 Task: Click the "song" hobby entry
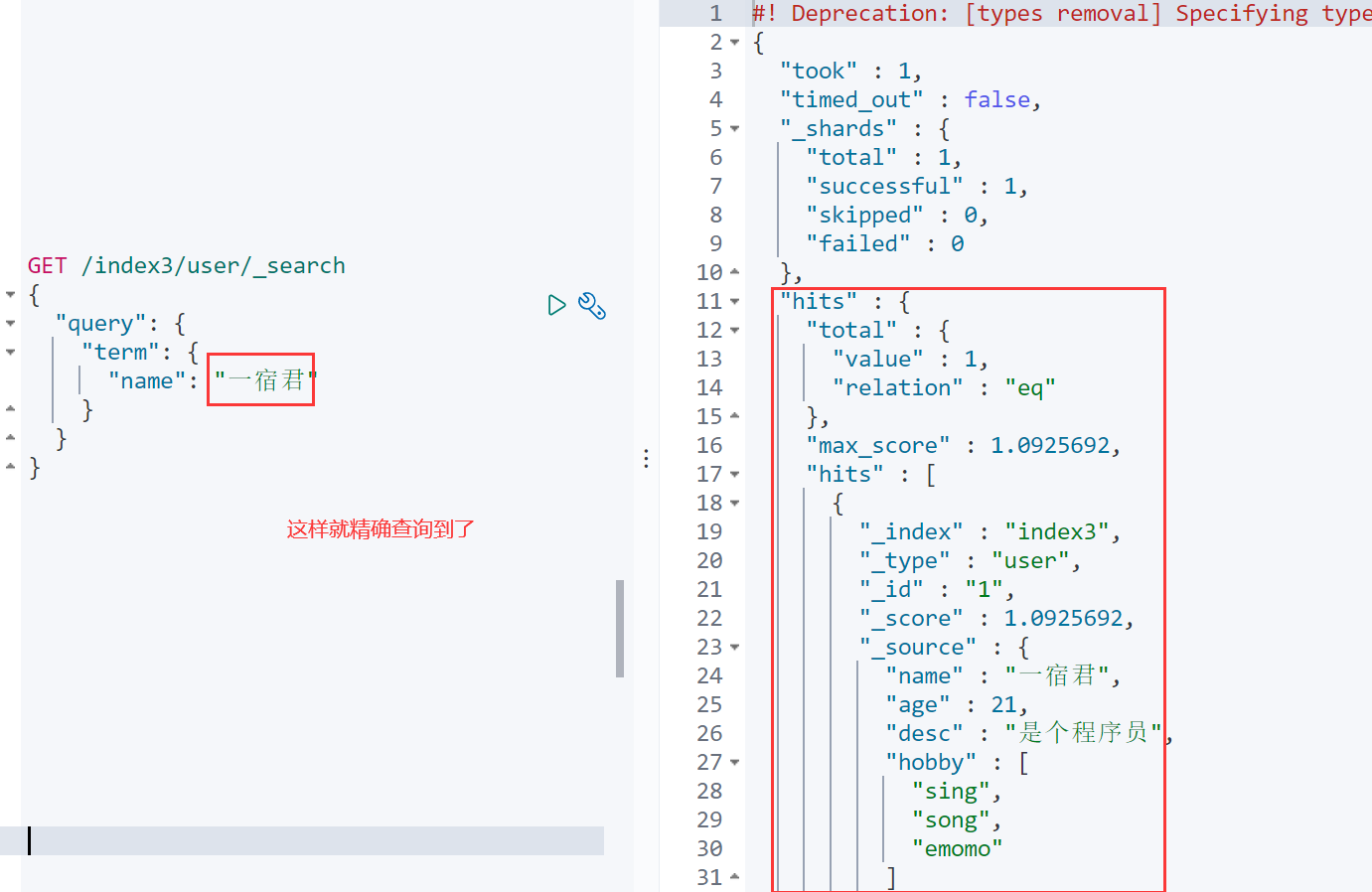pos(951,820)
